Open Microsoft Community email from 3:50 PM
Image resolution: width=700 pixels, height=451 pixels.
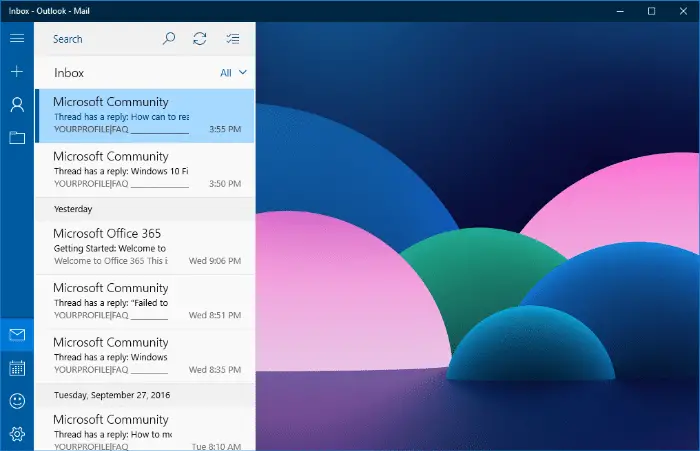click(145, 170)
